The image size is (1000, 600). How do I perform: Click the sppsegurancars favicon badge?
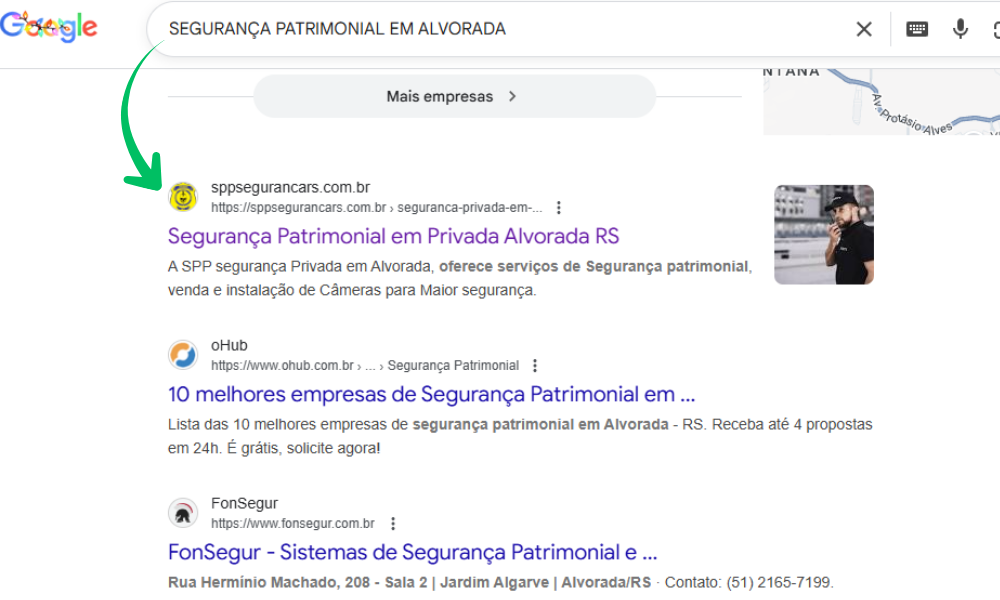point(183,196)
